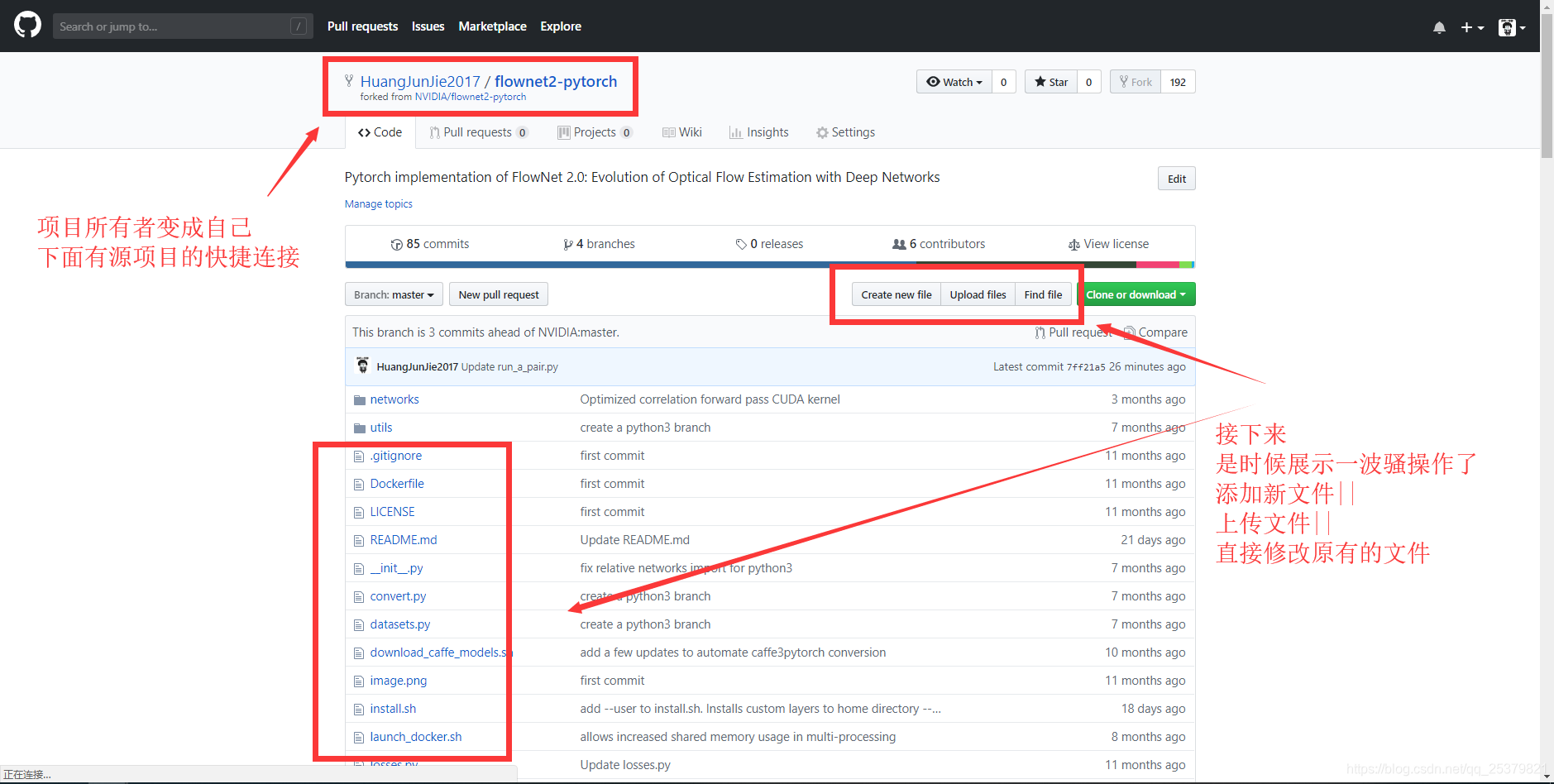
Task: Click file icon beside README.md
Action: 359,541
